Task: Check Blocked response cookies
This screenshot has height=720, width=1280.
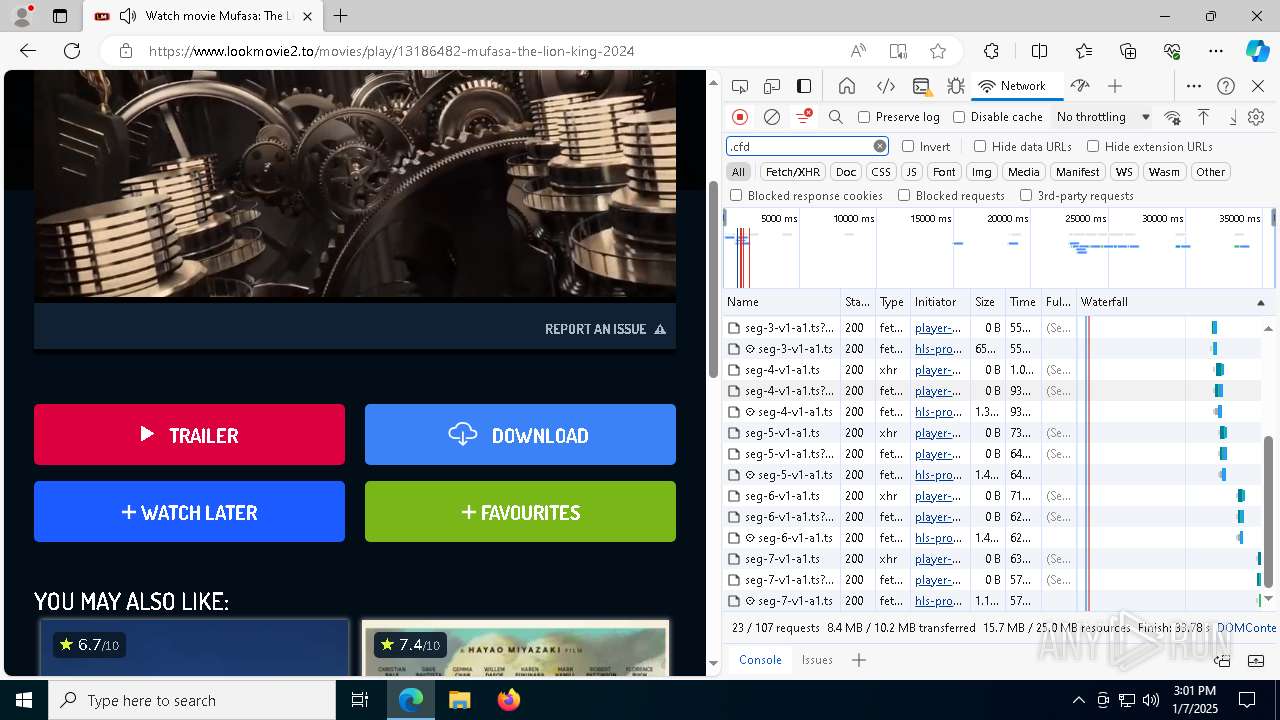Action: pos(736,196)
